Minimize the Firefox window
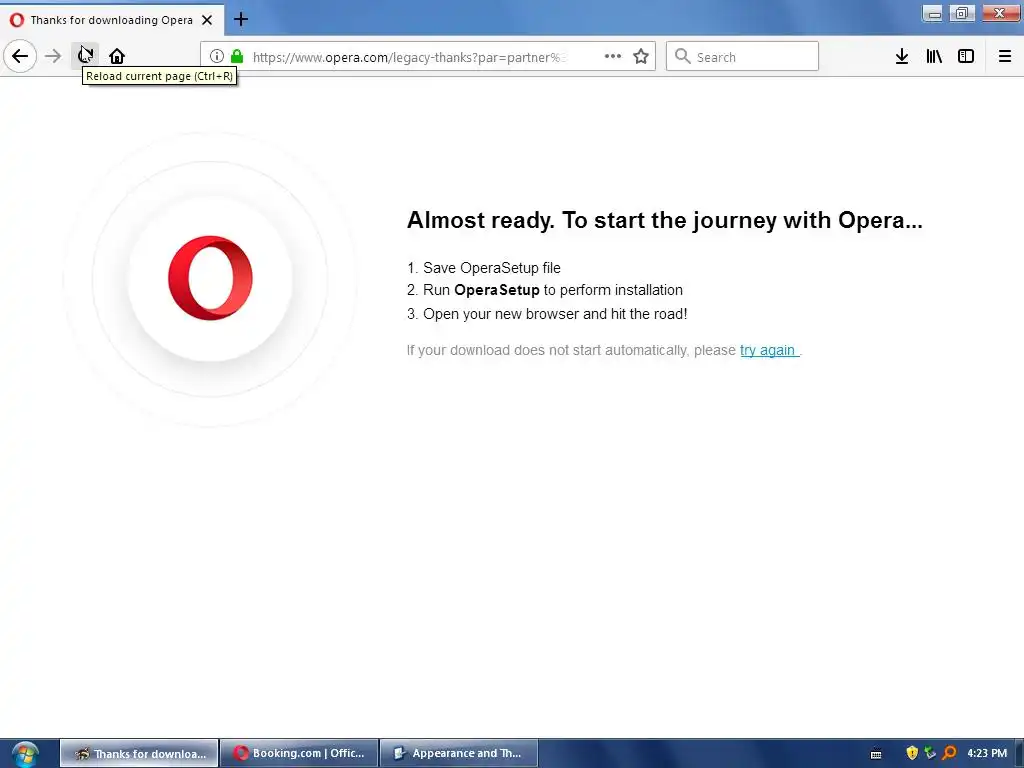1024x768 pixels. pyautogui.click(x=933, y=14)
